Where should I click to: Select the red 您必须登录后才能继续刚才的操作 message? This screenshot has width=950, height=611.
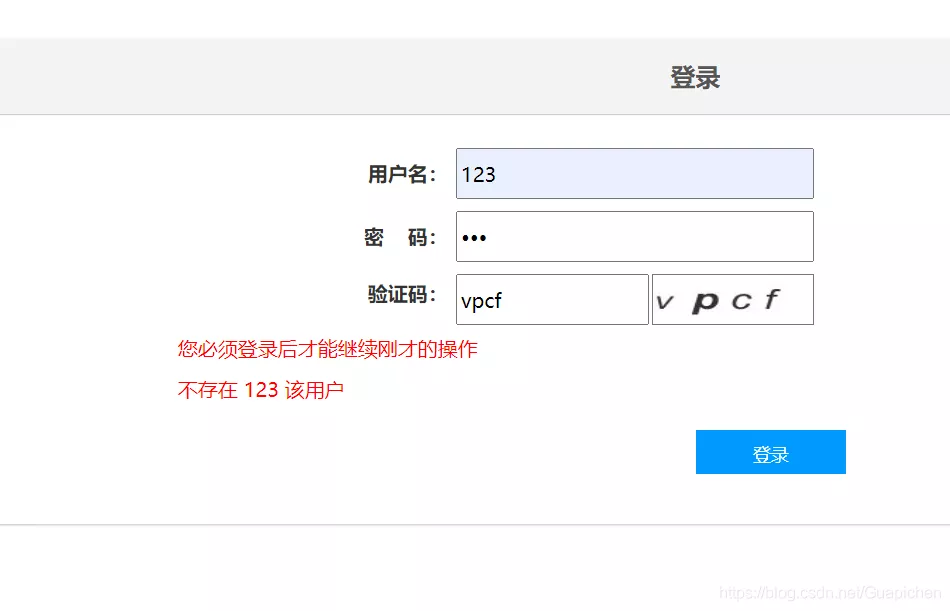pos(327,349)
